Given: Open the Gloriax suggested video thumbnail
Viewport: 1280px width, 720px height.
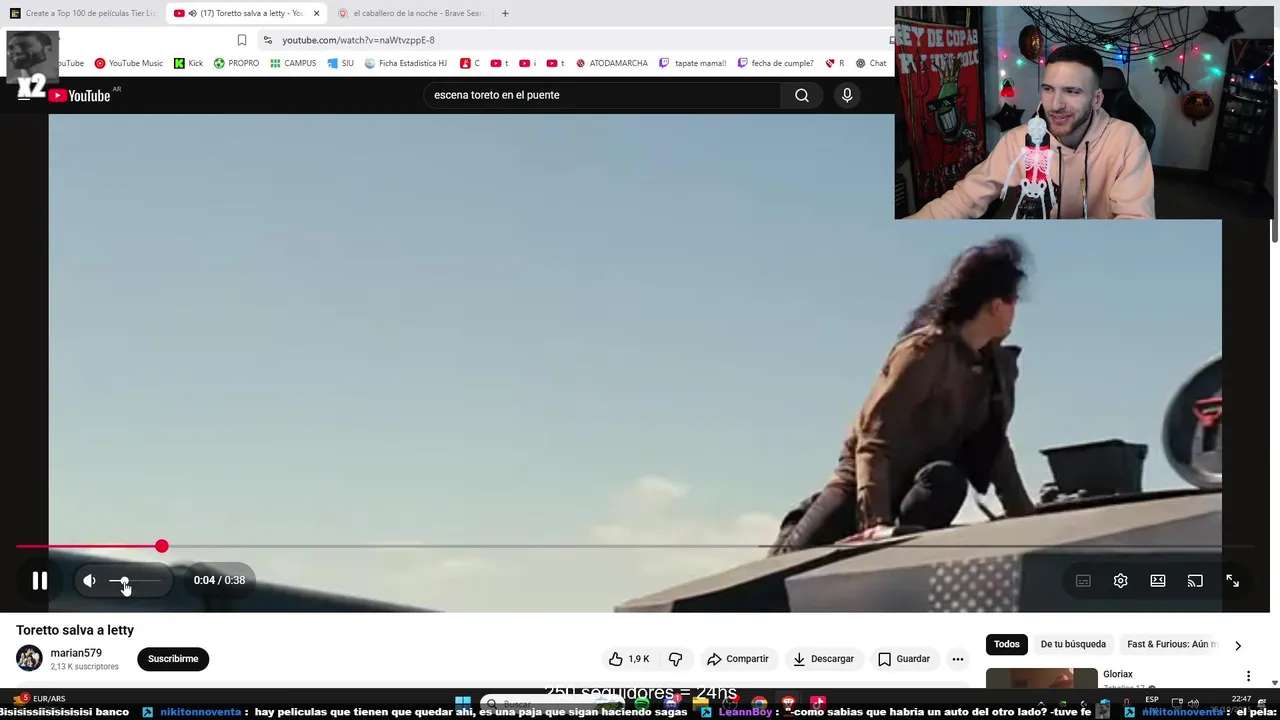Looking at the screenshot, I should tap(1041, 678).
